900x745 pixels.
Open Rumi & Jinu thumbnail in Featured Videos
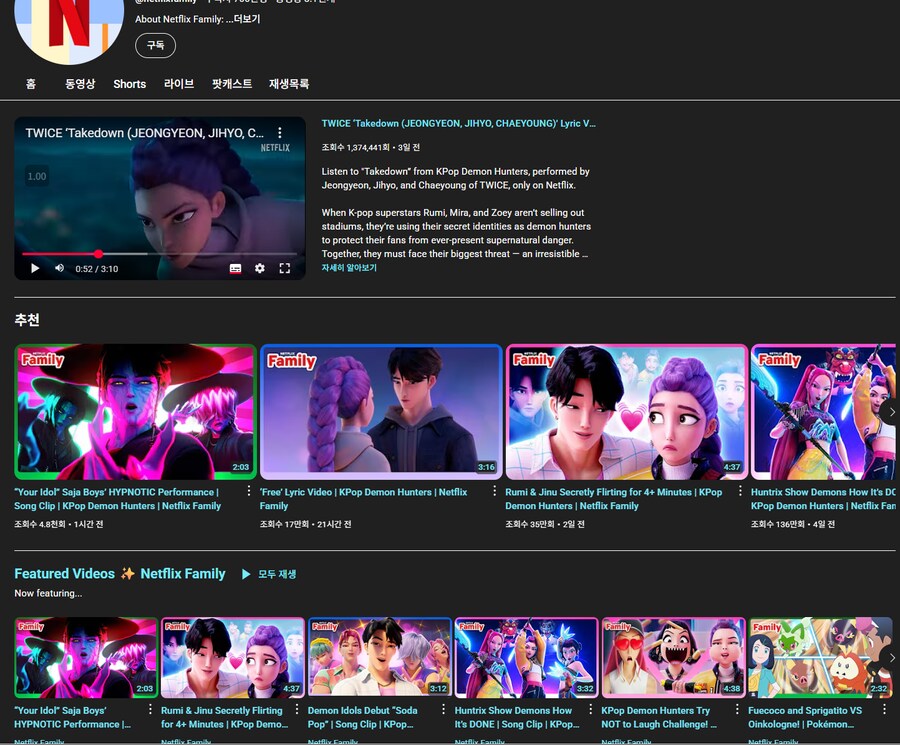tap(233, 658)
